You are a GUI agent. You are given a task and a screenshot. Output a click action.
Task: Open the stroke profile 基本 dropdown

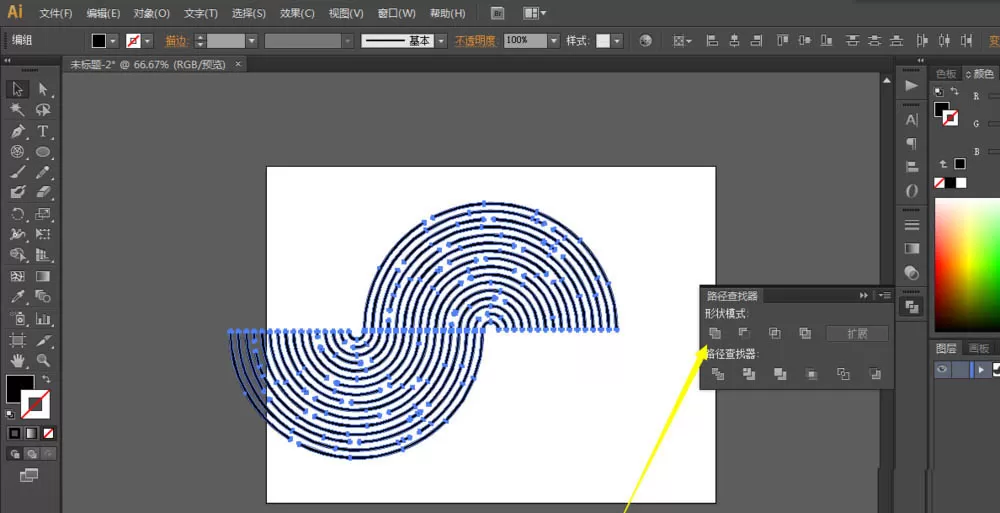click(441, 41)
